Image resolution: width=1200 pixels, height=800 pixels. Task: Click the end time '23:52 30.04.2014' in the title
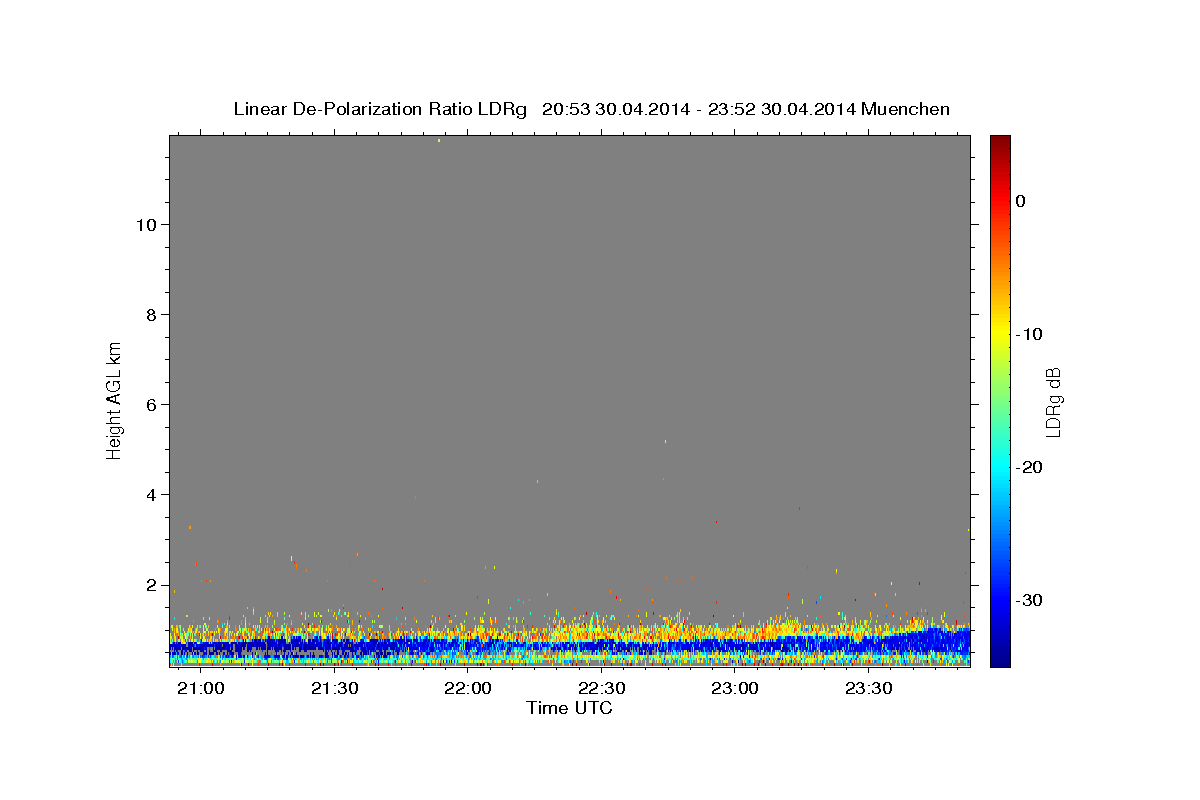[x=781, y=109]
